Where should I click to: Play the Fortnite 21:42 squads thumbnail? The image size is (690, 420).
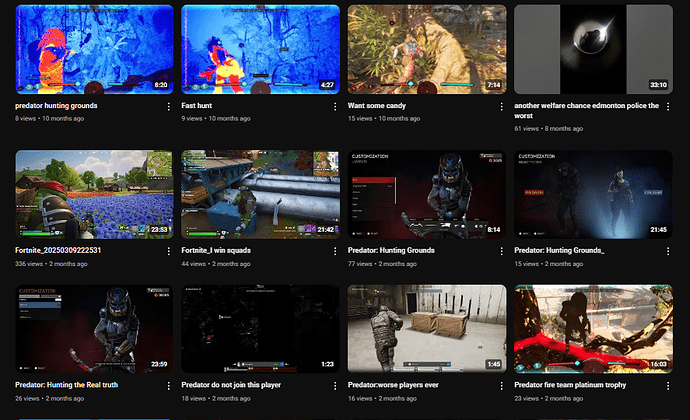(261, 195)
